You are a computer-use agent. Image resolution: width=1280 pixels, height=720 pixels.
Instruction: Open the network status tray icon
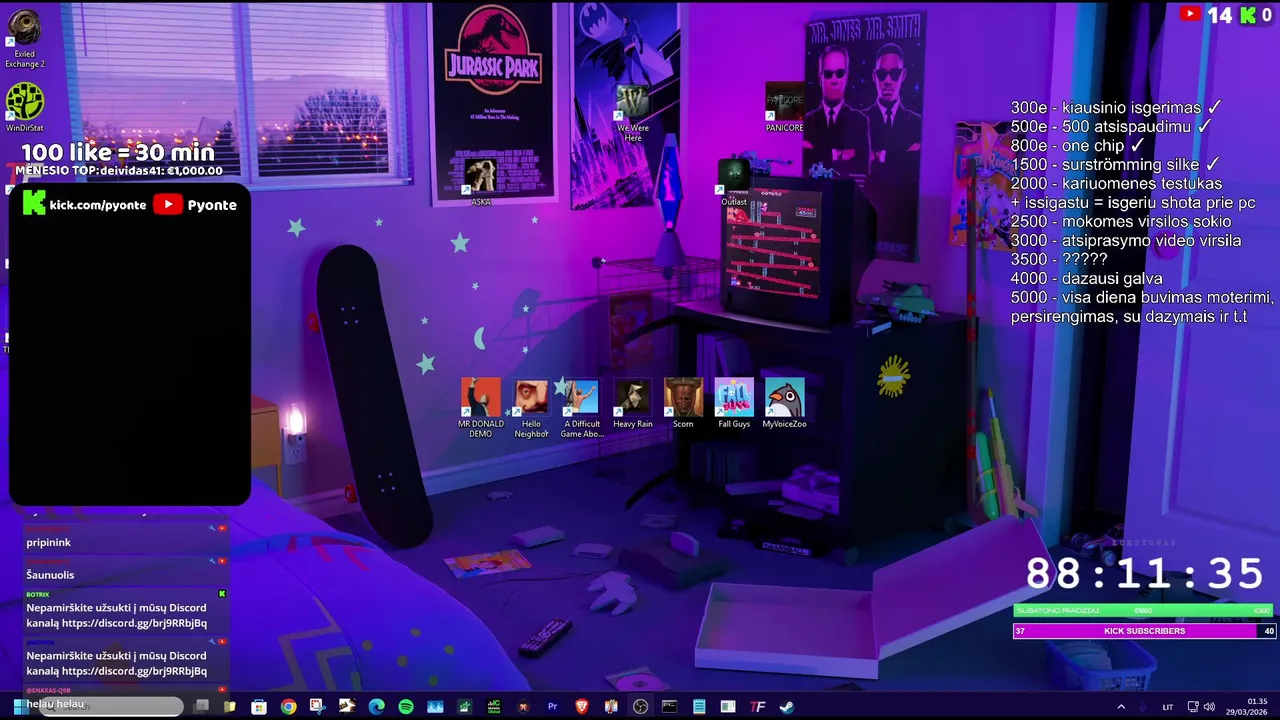tap(1193, 707)
